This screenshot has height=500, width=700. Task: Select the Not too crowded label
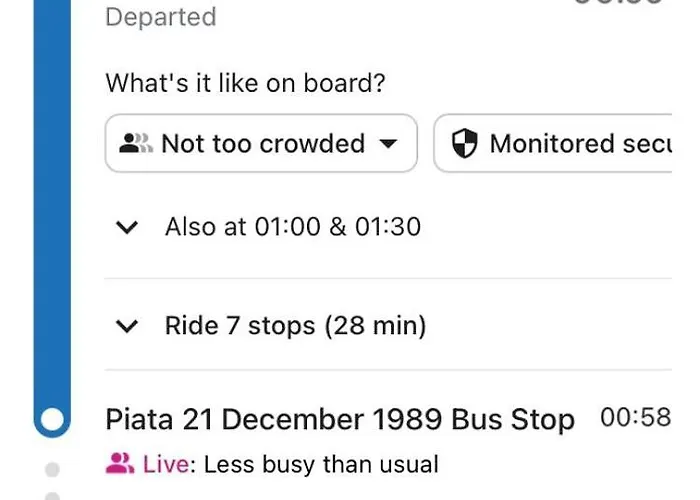click(x=263, y=144)
